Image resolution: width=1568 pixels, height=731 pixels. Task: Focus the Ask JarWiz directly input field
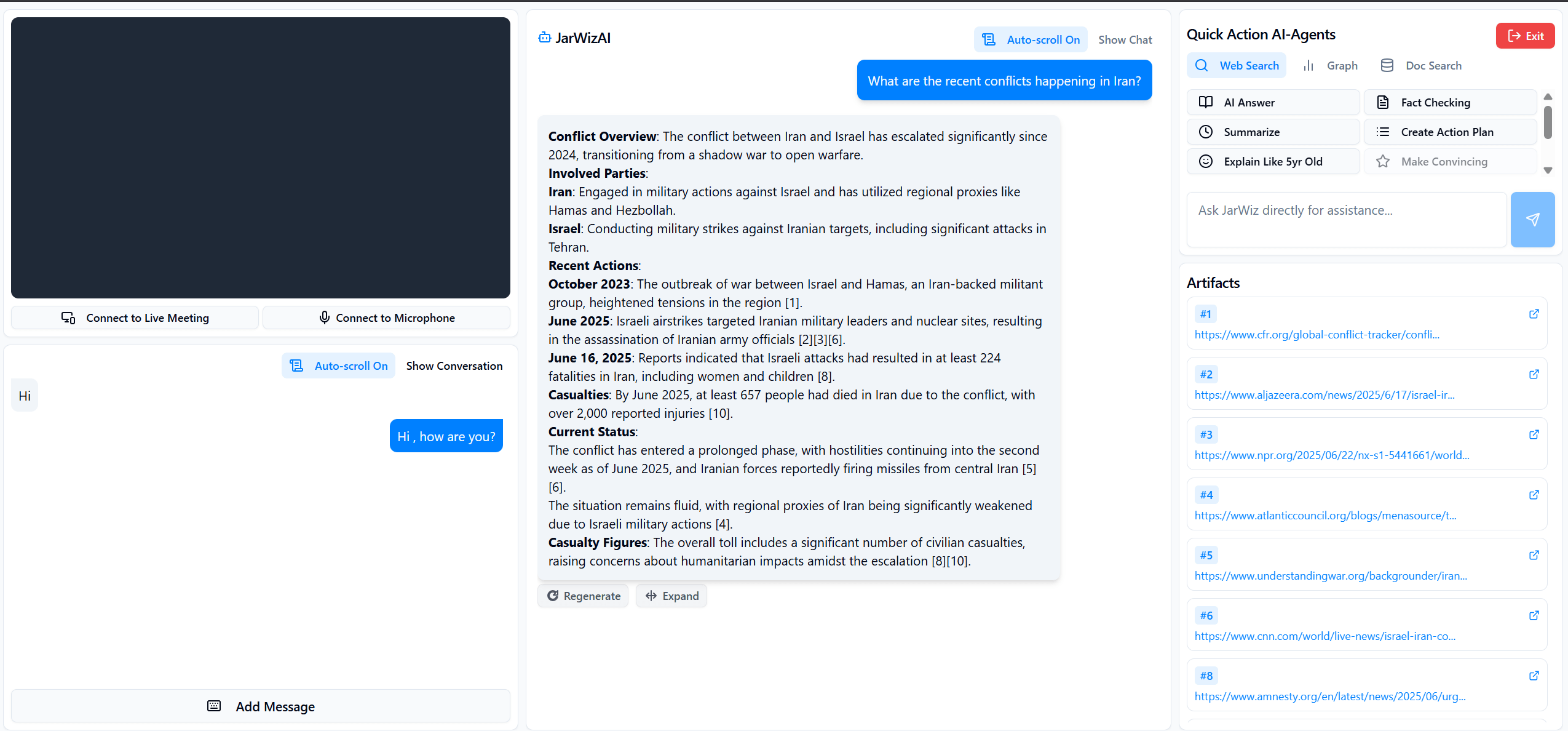pyautogui.click(x=1346, y=220)
